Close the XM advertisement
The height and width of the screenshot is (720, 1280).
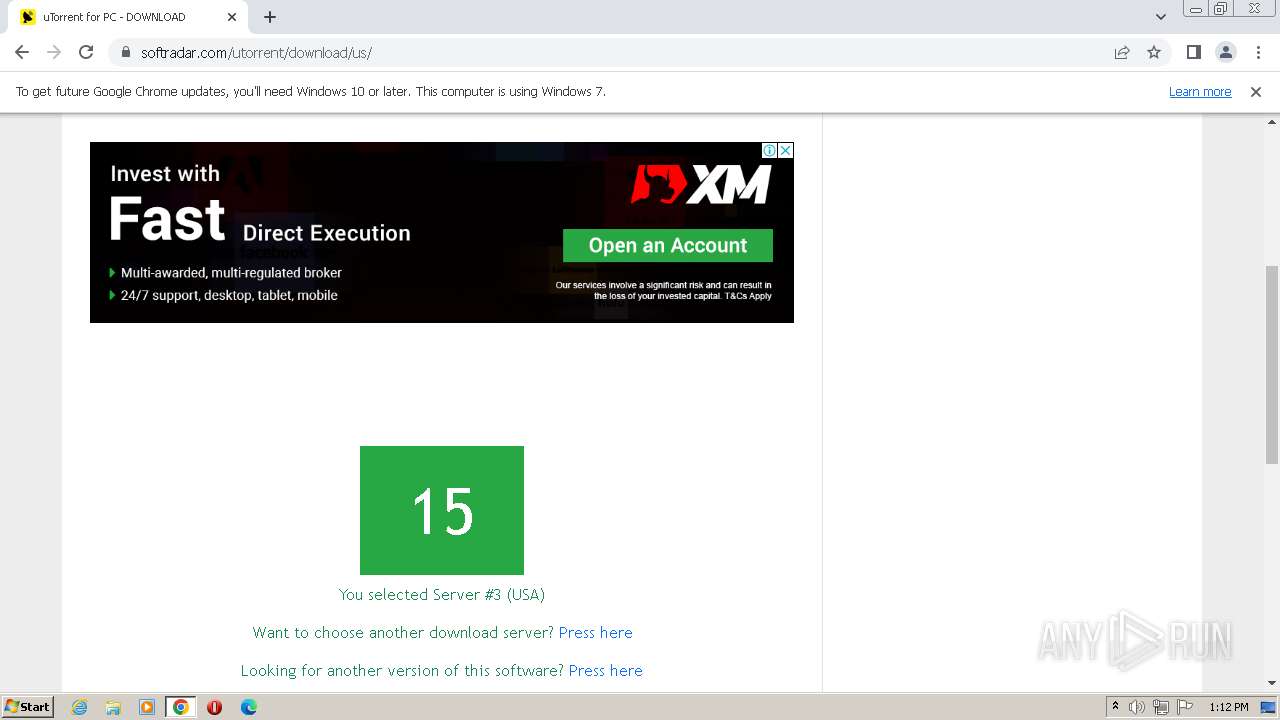786,150
